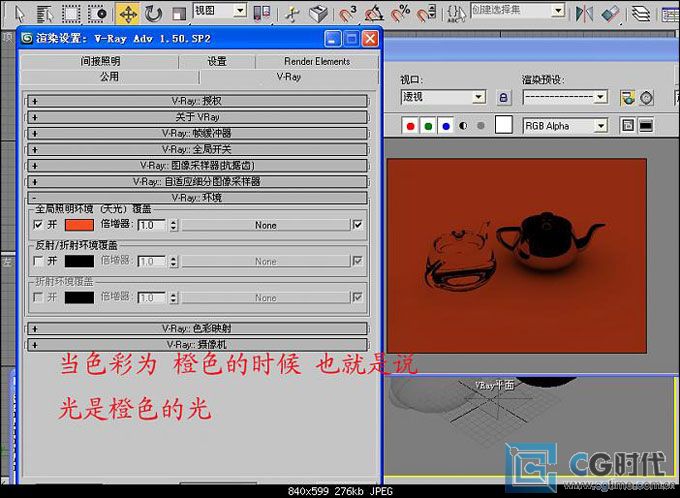Expand 关于 VRay rollout
The height and width of the screenshot is (498, 680).
197,117
